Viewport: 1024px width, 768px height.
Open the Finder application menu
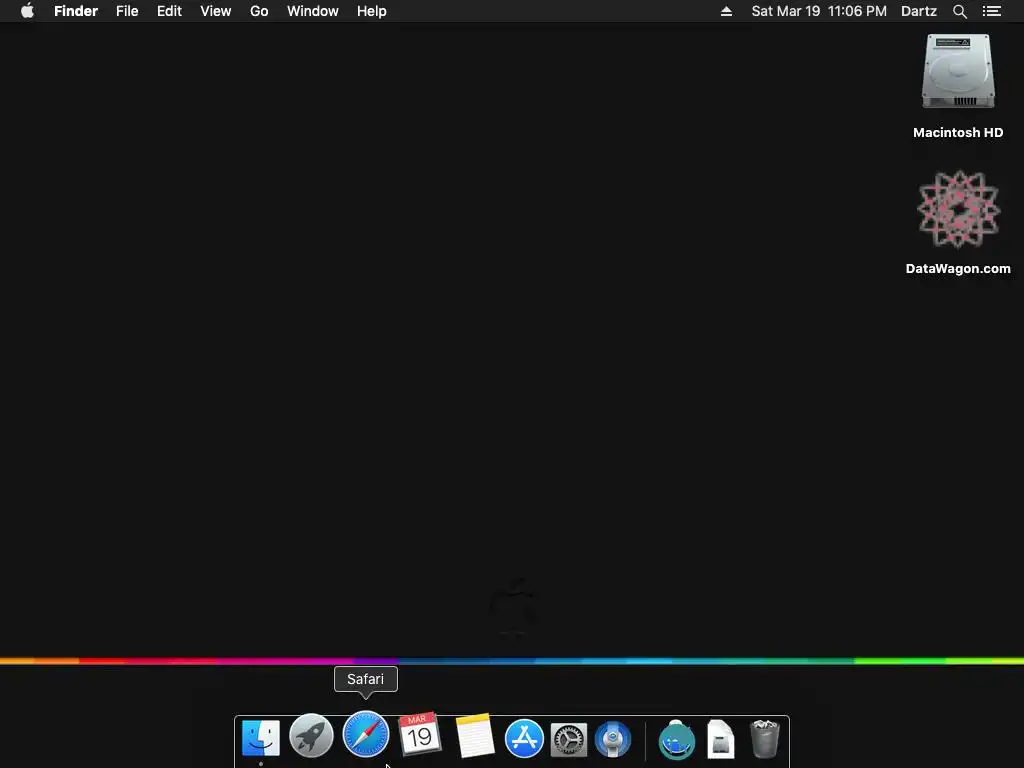[76, 11]
